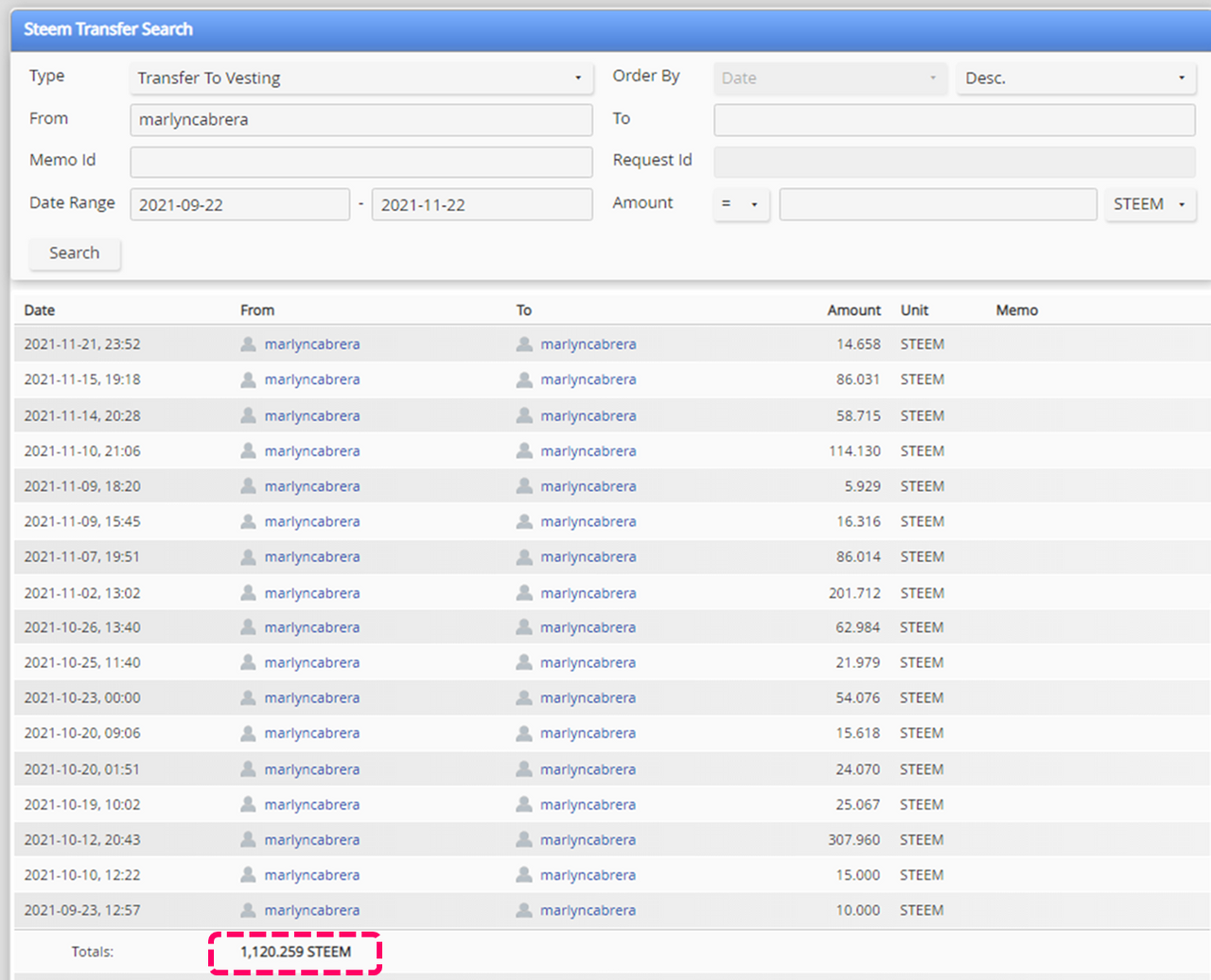Open the Order By Date dropdown
Screen dimensions: 1211x980
click(830, 79)
